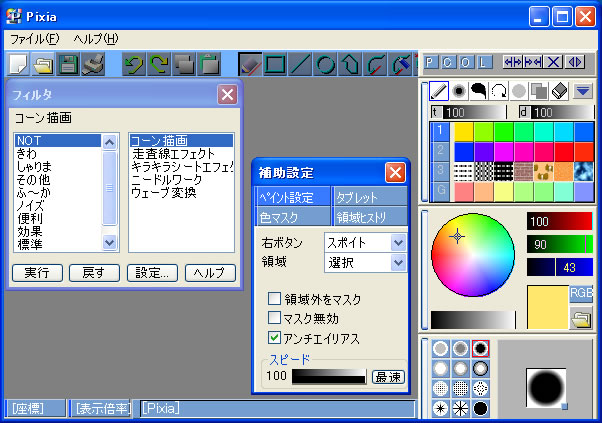Save with the floppy disk icon
The height and width of the screenshot is (423, 602).
point(68,64)
